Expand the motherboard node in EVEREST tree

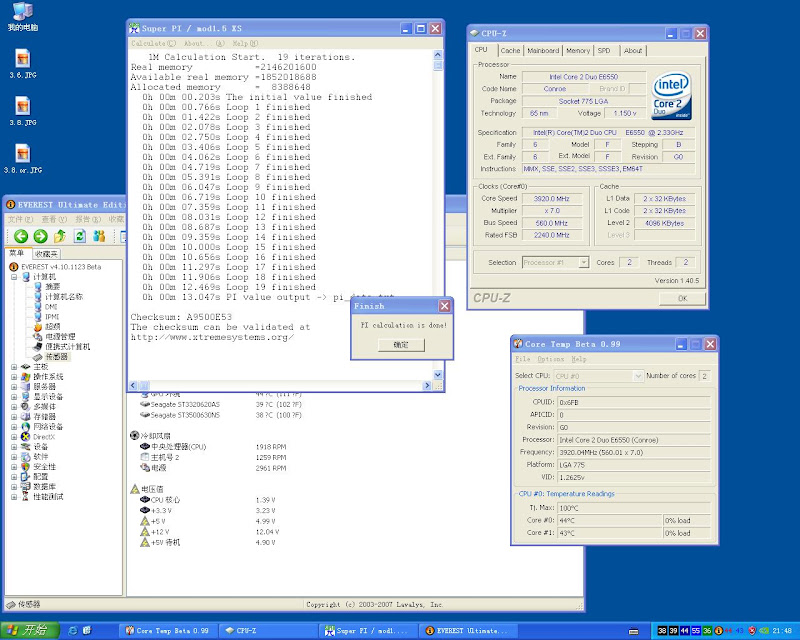click(14, 366)
